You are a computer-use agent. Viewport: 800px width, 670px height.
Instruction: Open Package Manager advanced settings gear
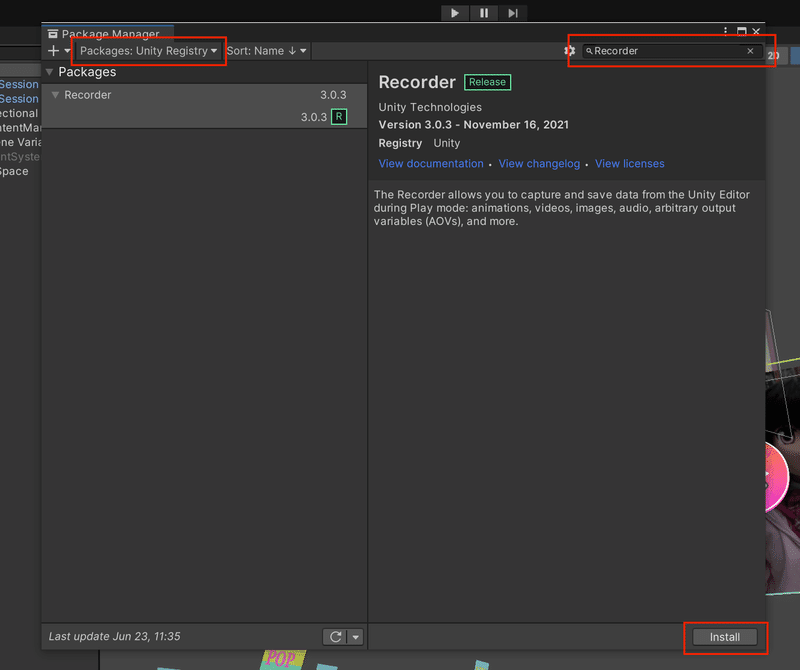(569, 51)
